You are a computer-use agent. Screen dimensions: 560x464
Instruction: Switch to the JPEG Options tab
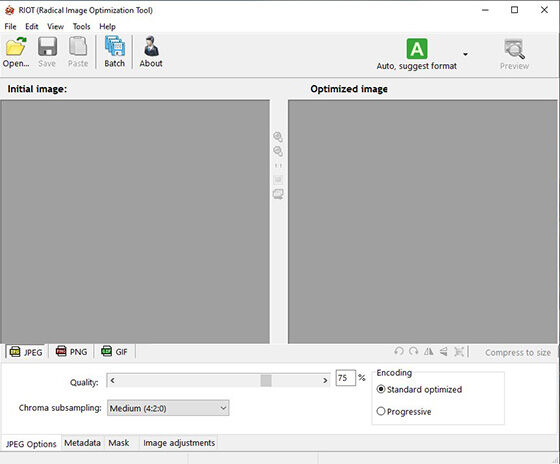pos(31,444)
